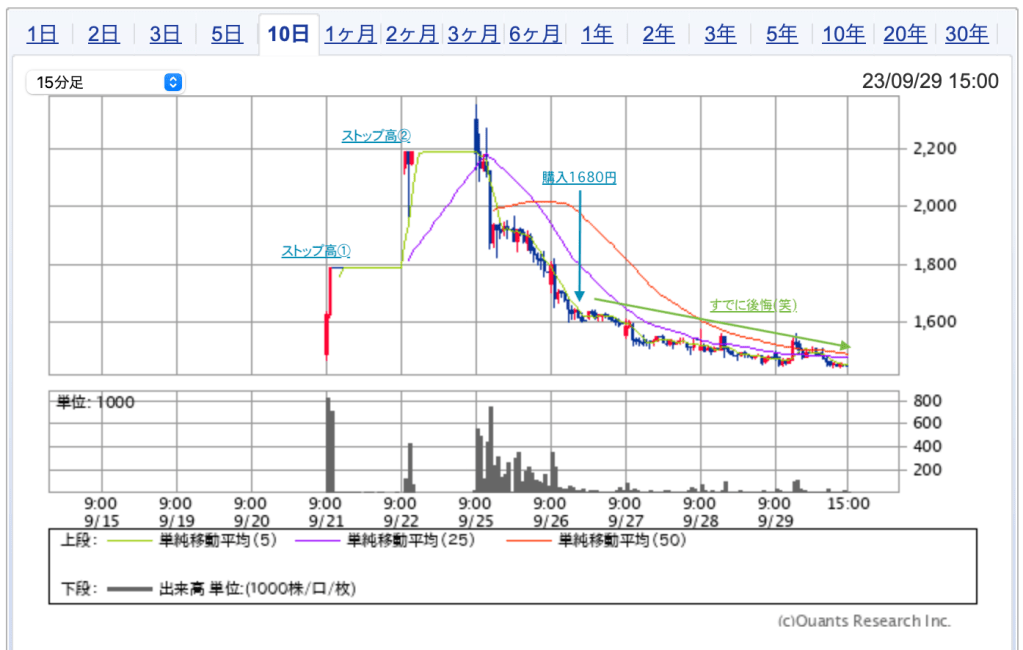1023x650 pixels.
Task: Click the 購入1680円 annotation label
Action: point(579,177)
